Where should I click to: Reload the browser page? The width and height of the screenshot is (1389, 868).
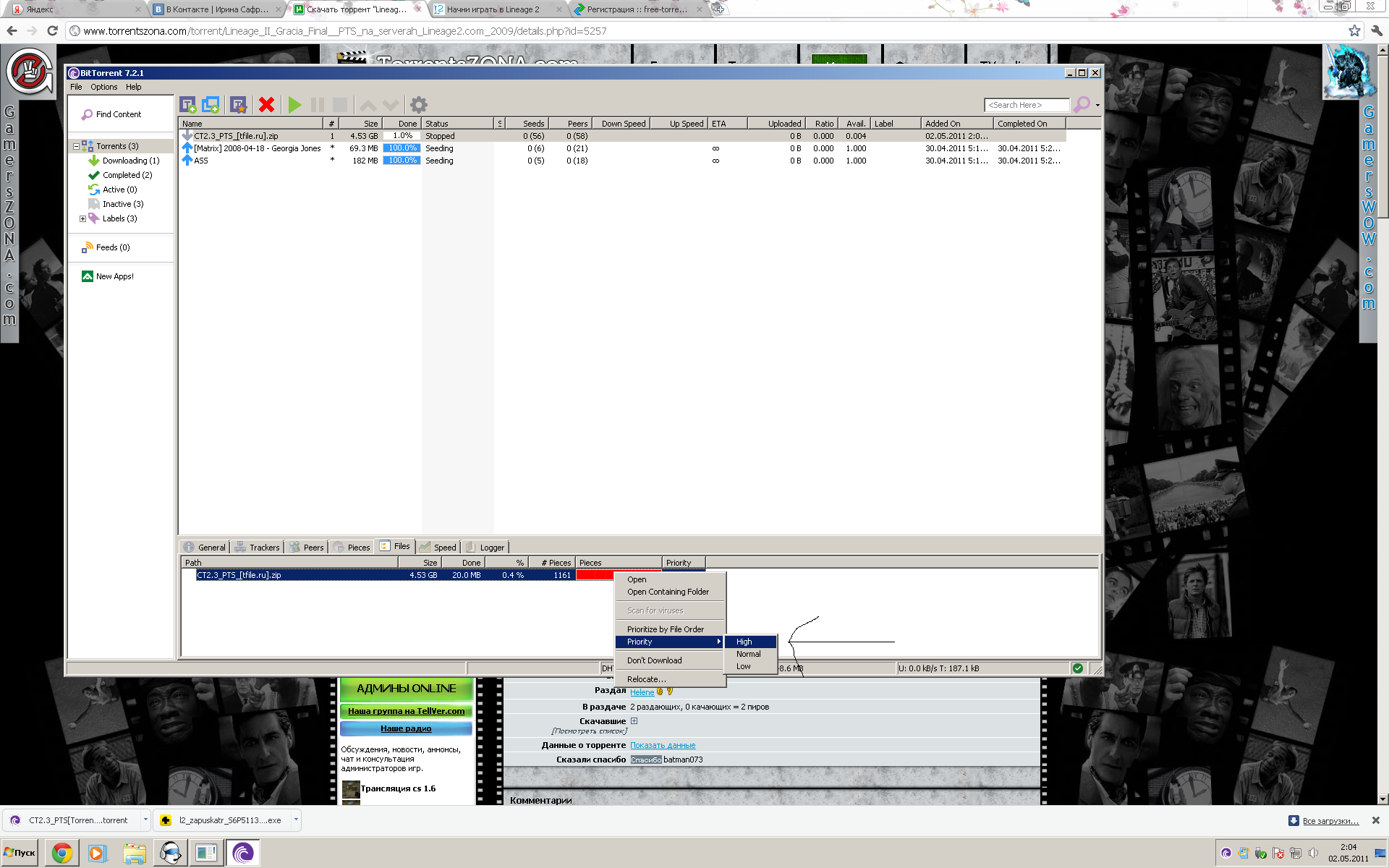52,30
